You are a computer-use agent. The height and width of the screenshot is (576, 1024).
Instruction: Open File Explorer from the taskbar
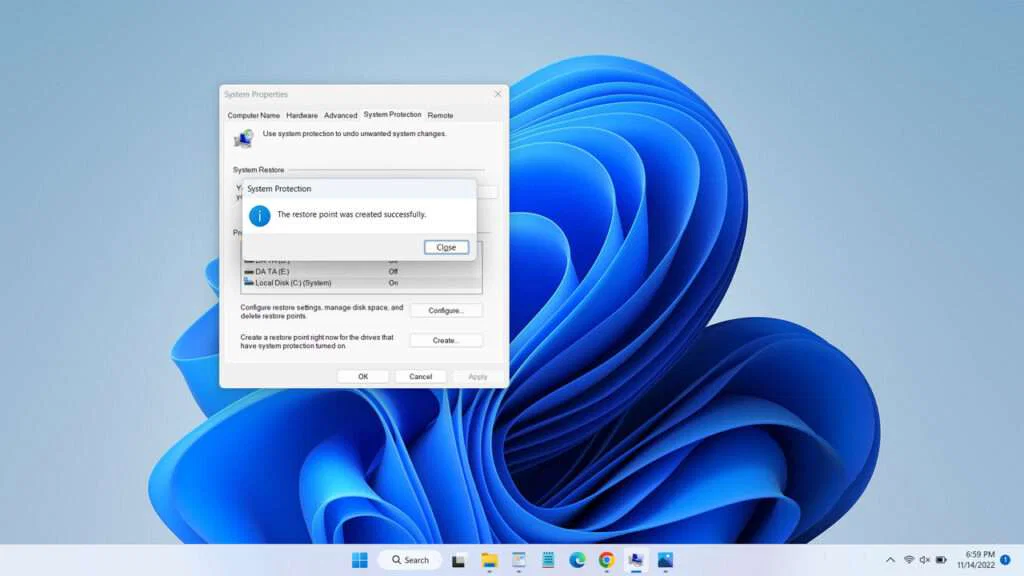point(490,560)
